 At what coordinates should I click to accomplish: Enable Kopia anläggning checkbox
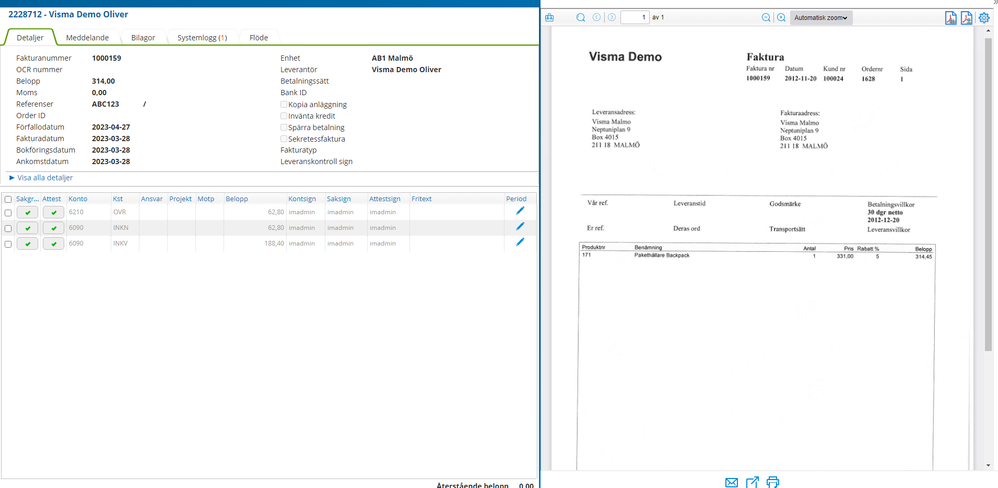[x=284, y=104]
